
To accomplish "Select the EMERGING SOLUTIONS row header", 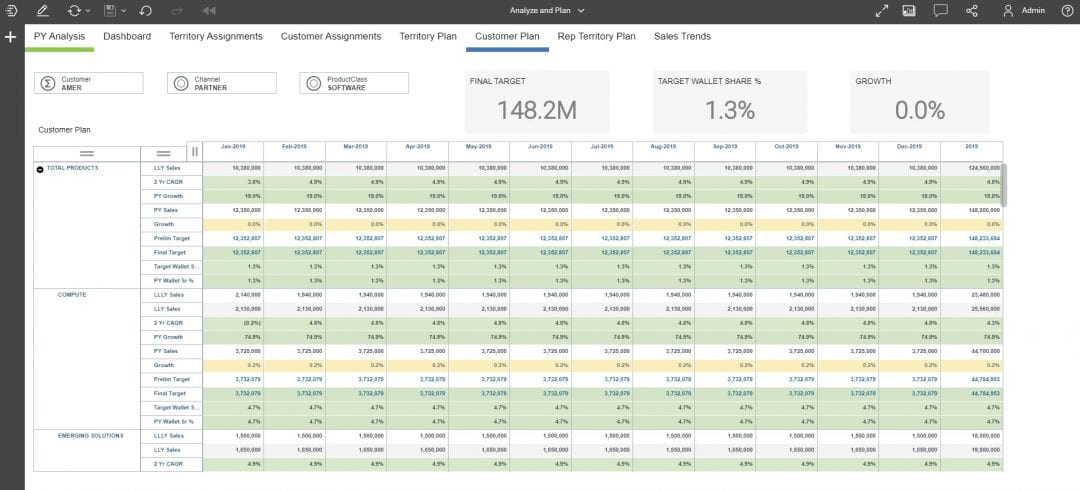I will (90, 436).
